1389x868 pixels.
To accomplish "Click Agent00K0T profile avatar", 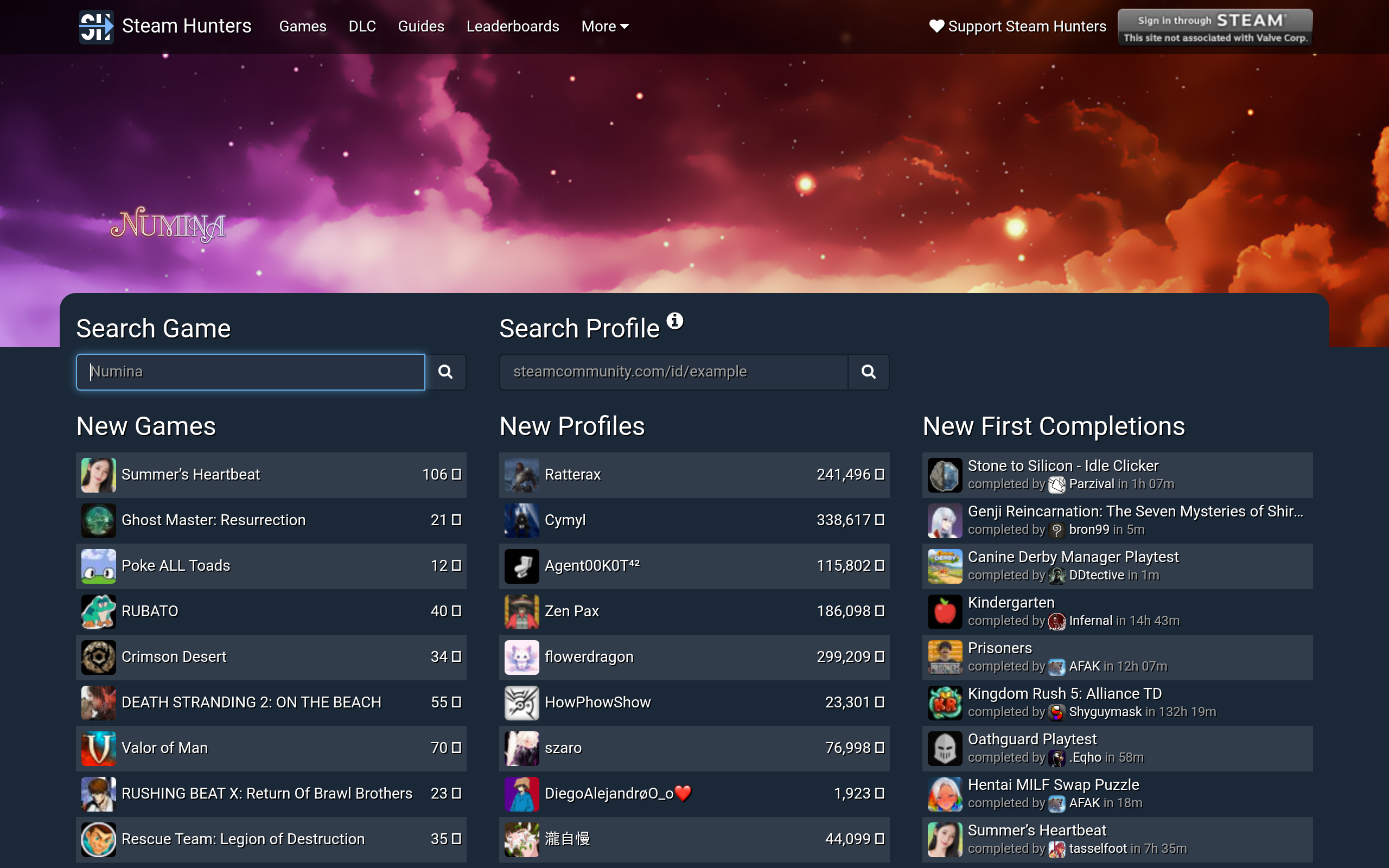I will pos(522,566).
